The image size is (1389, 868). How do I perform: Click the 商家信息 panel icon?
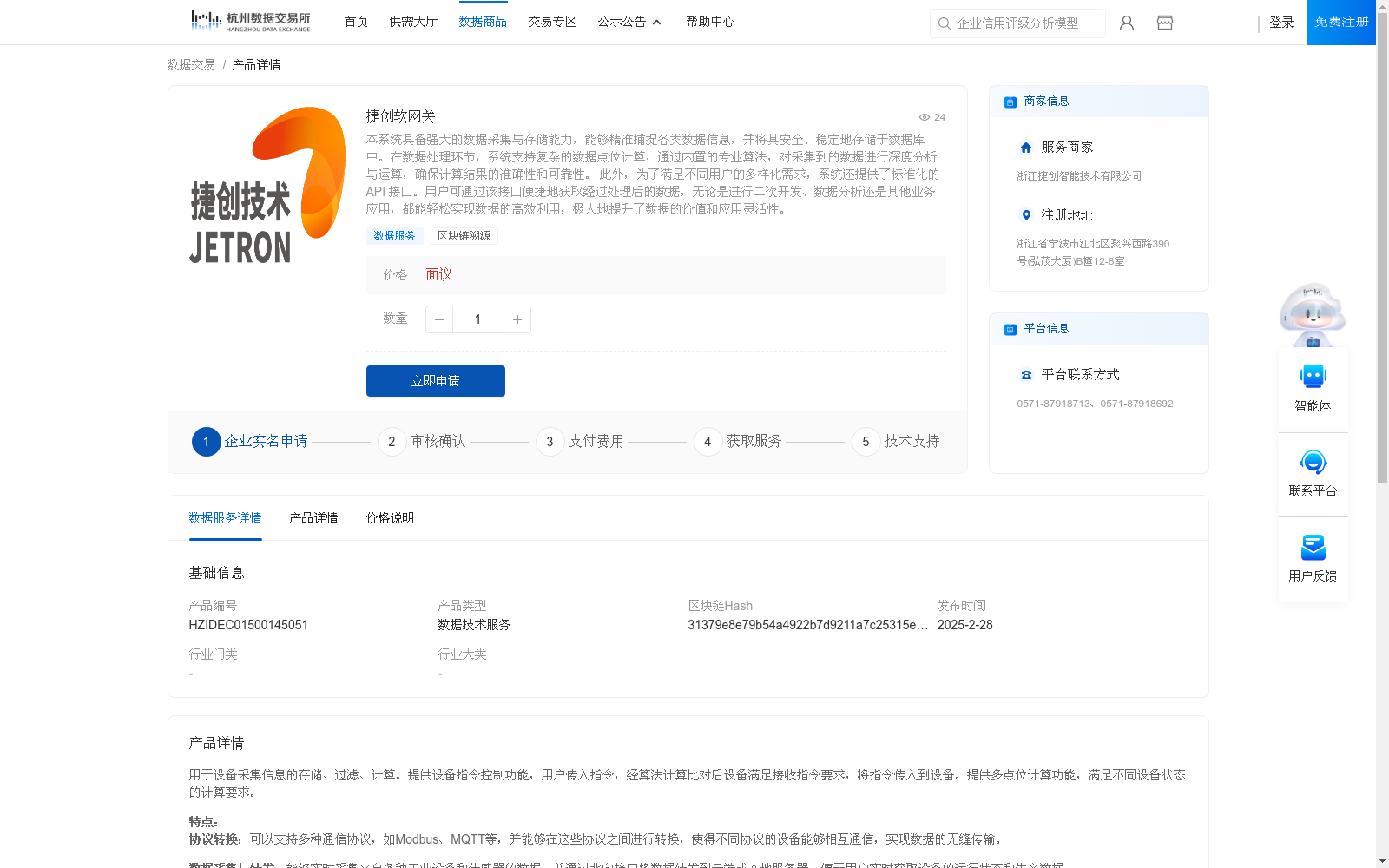click(1010, 102)
